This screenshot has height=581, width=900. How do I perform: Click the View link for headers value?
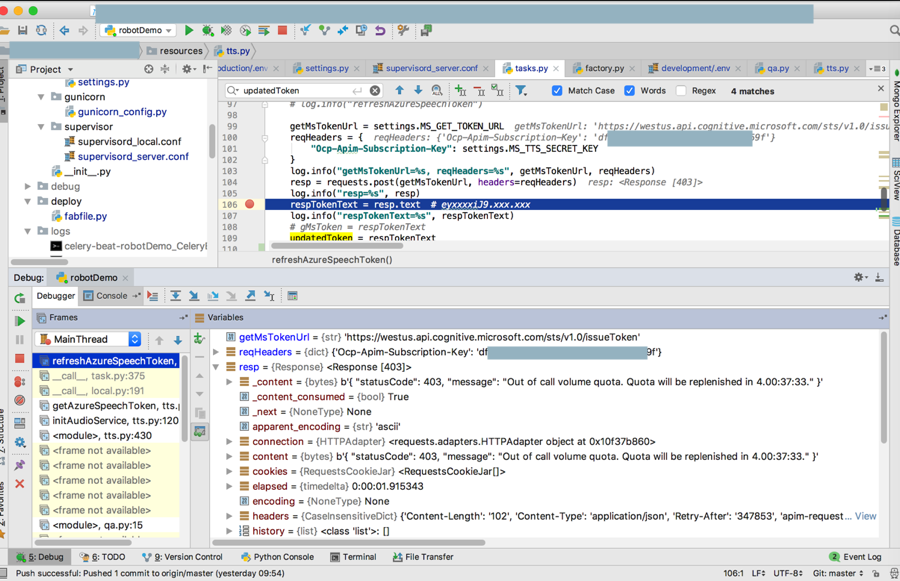[x=865, y=516]
